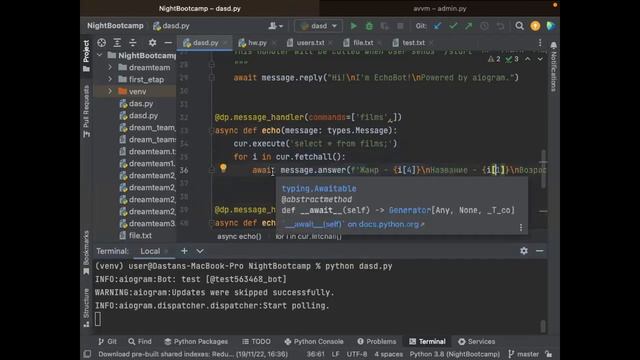Collapse all items in Project tree

tap(133, 42)
